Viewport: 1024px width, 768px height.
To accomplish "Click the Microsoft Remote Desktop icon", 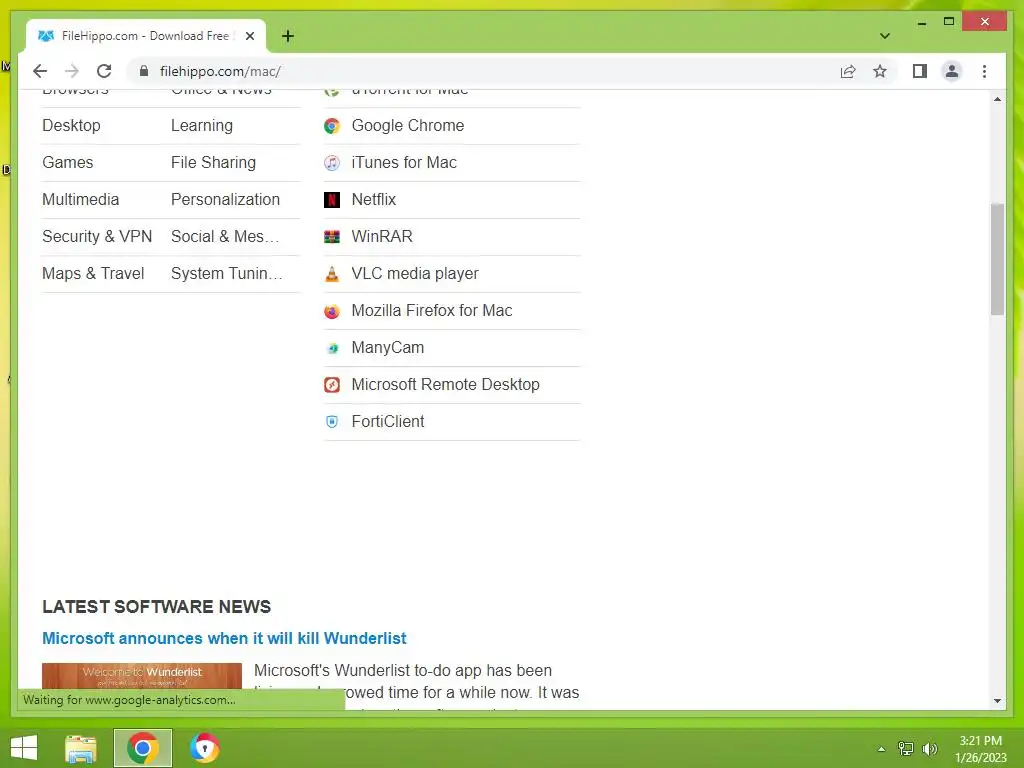I will tap(332, 385).
